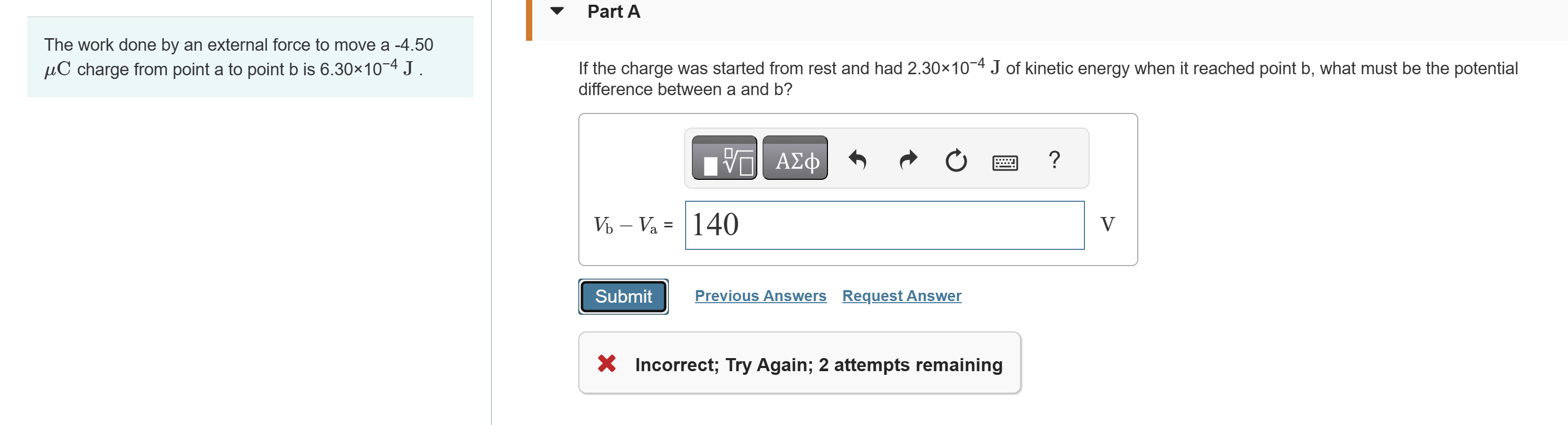The height and width of the screenshot is (425, 1568).
Task: Expand the math templates palette dropdown
Action: coord(723,159)
